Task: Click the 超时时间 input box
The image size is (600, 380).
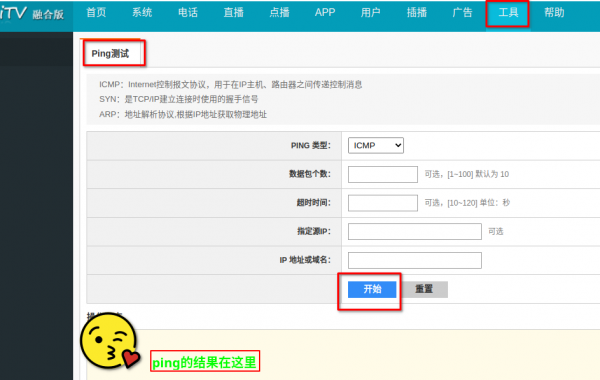Action: pyautogui.click(x=383, y=203)
